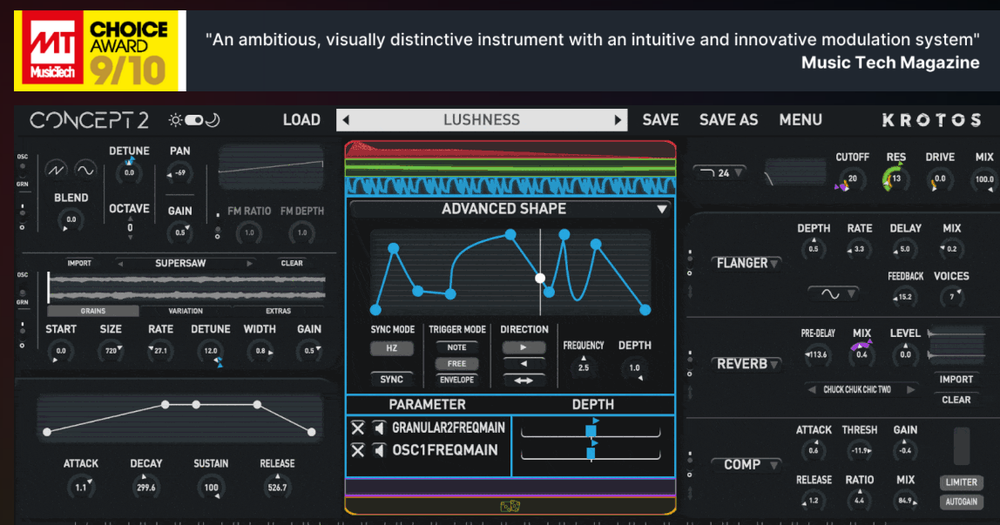This screenshot has width=1000, height=525.
Task: Switch to the EXTRAS tab
Action: coord(278,311)
